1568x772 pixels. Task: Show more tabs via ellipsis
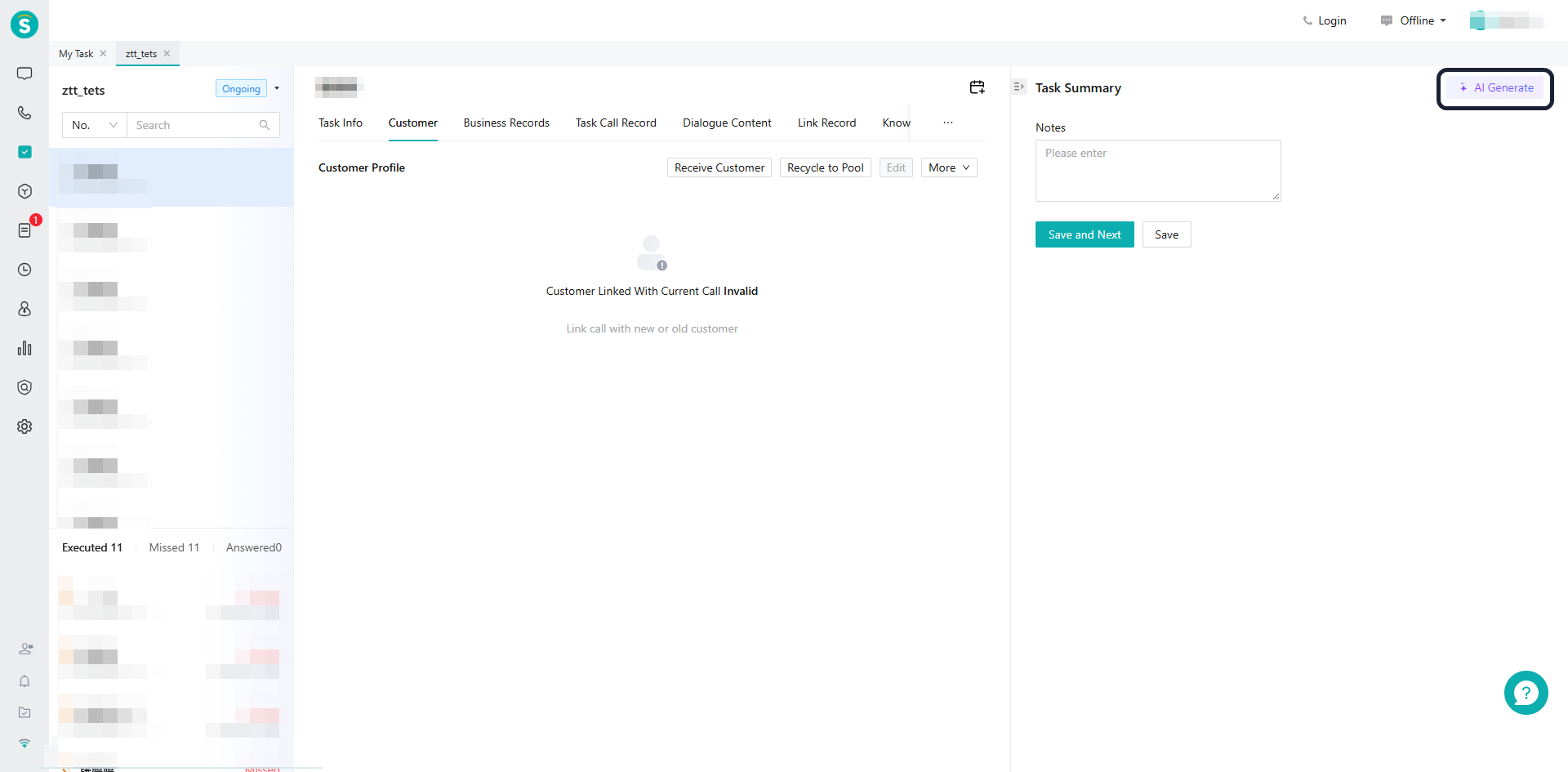[x=948, y=123]
